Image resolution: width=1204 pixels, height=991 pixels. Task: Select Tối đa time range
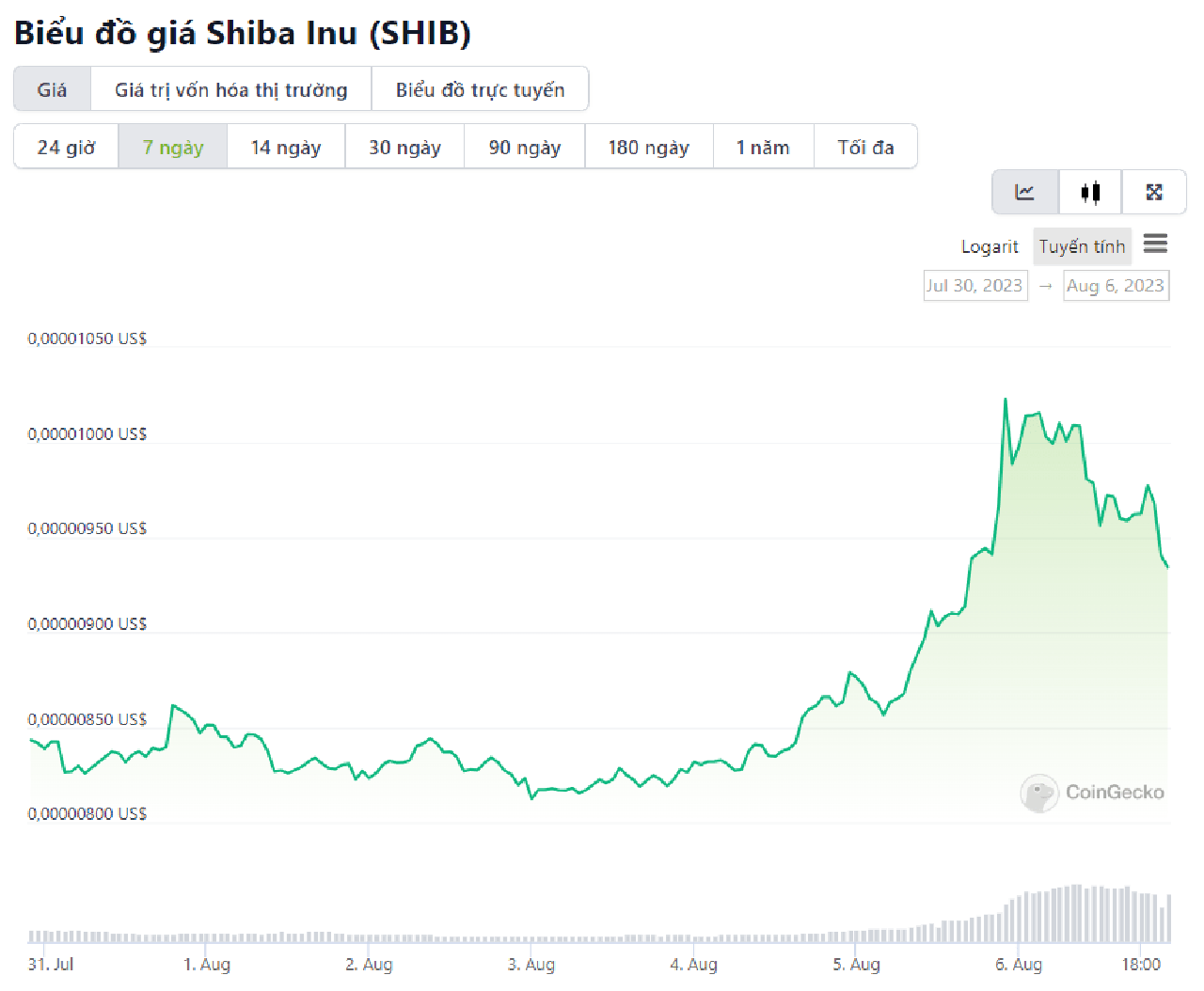pos(865,147)
